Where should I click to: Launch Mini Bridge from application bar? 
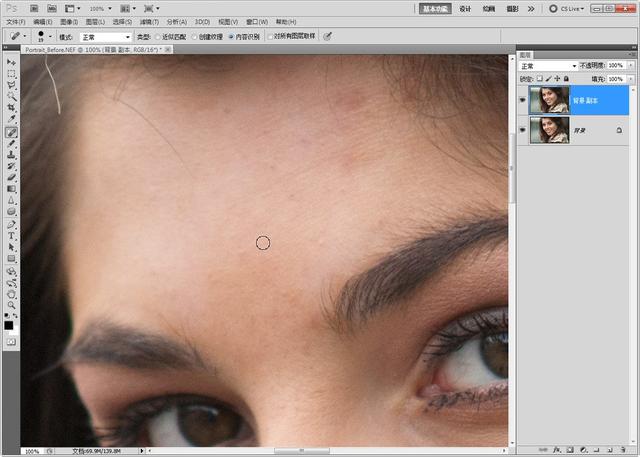[x=51, y=8]
